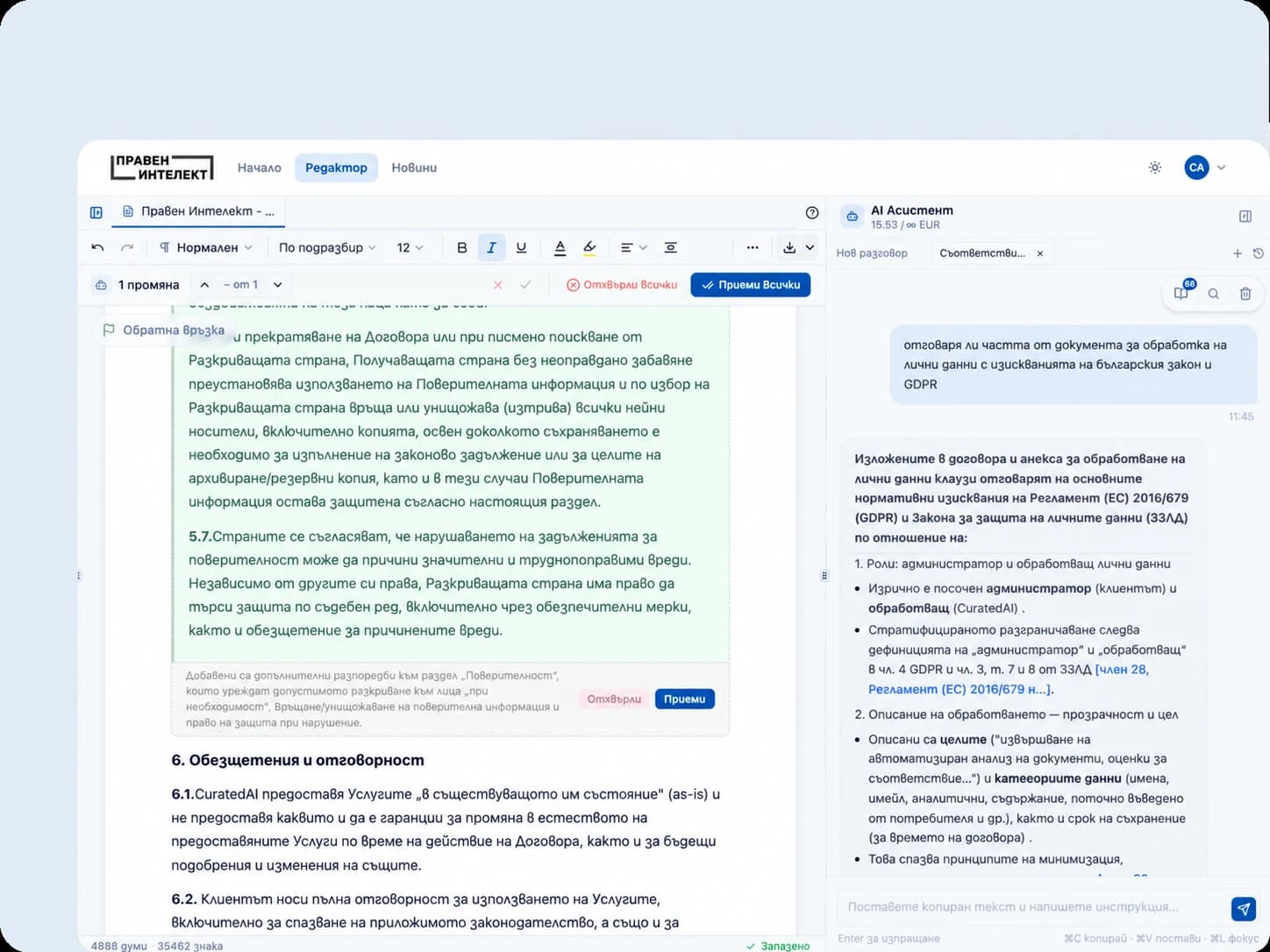The height and width of the screenshot is (952, 1270).
Task: Open the highlight color tool
Action: 589,248
